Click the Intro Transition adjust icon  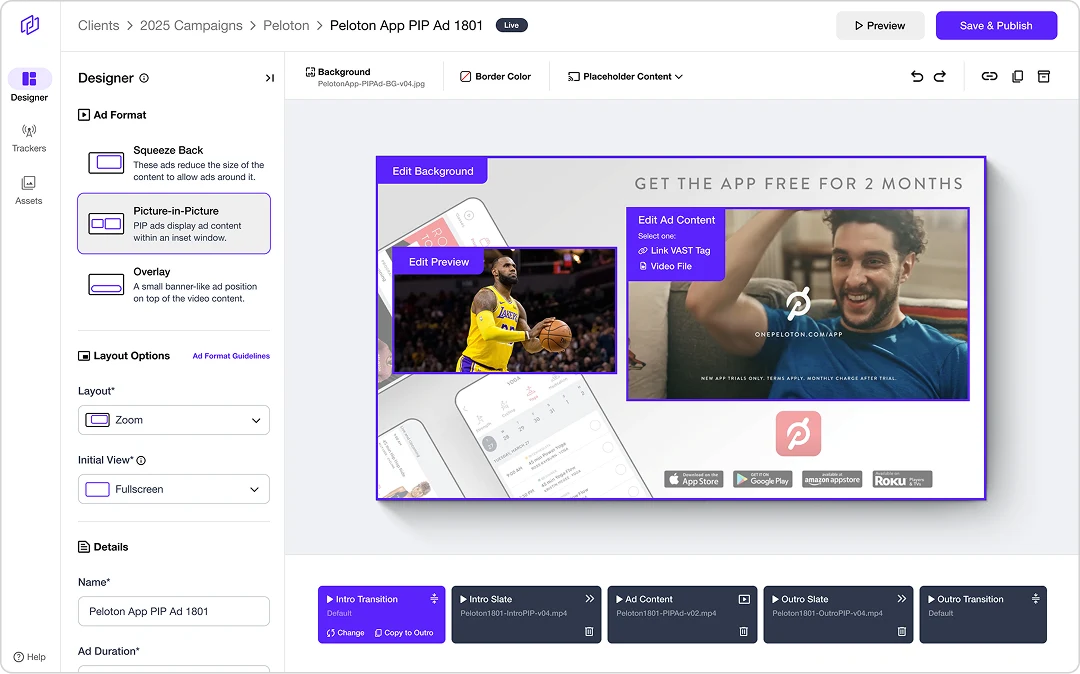tap(434, 598)
